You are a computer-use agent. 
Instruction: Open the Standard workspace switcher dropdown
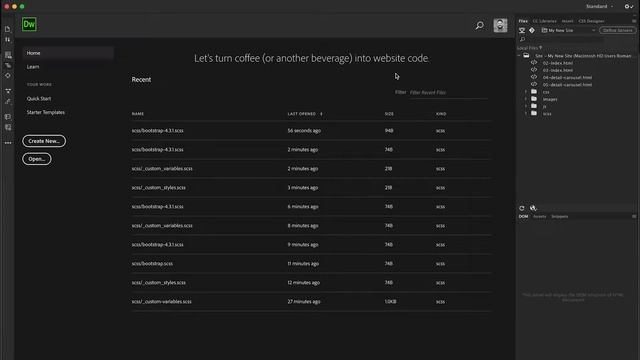pos(599,7)
